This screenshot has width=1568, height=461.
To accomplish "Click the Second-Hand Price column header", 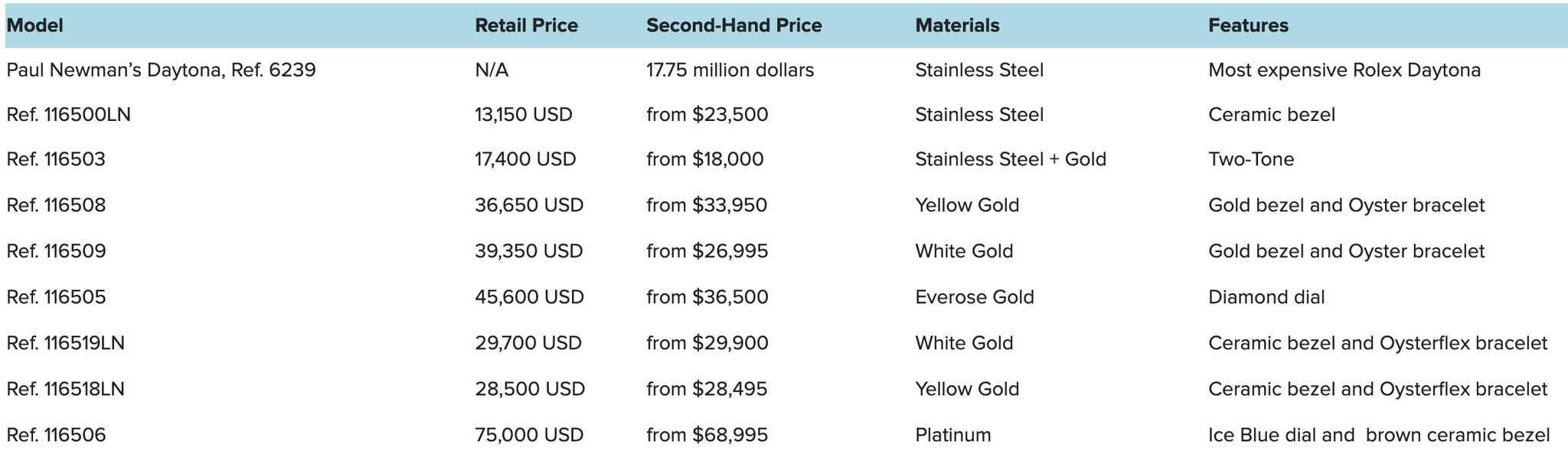I will (733, 26).
